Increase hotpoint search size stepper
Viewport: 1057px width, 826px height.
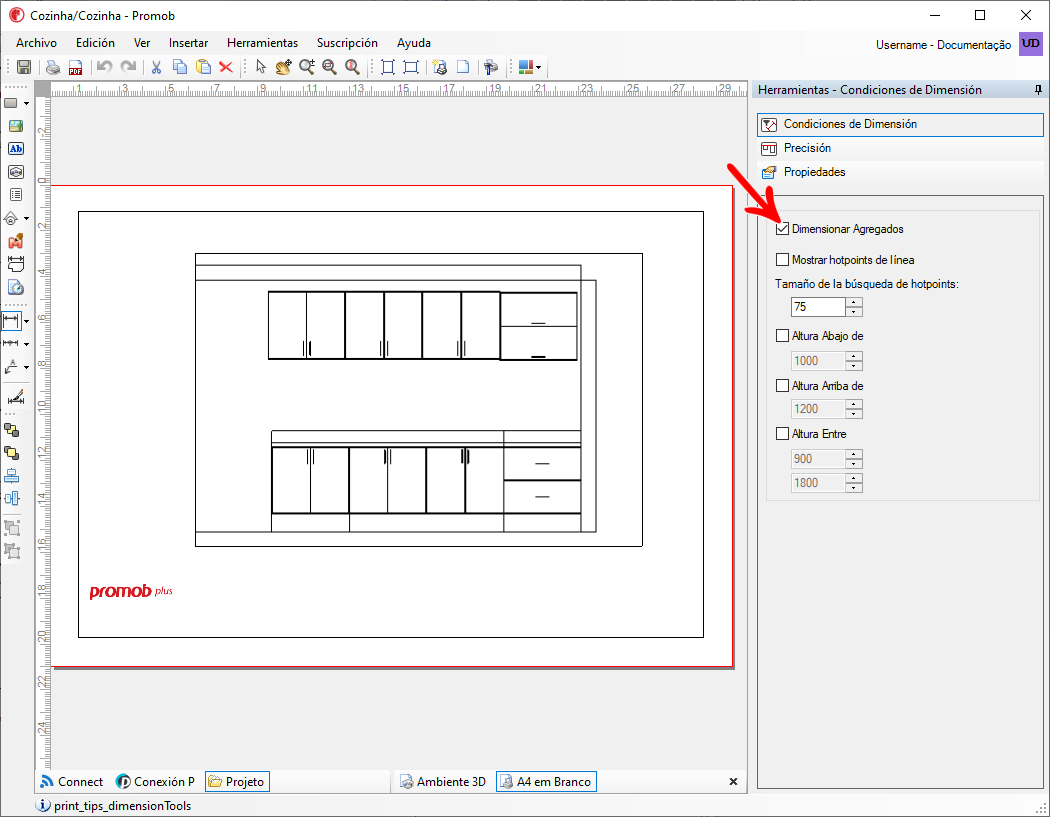point(854,303)
